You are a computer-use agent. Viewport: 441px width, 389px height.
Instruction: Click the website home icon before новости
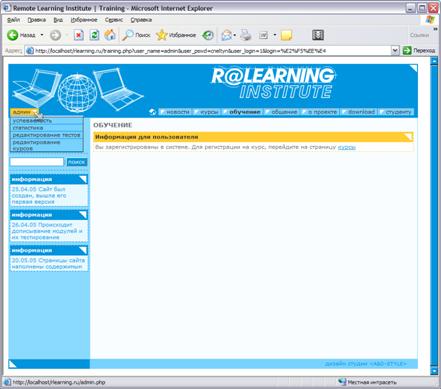(x=153, y=112)
